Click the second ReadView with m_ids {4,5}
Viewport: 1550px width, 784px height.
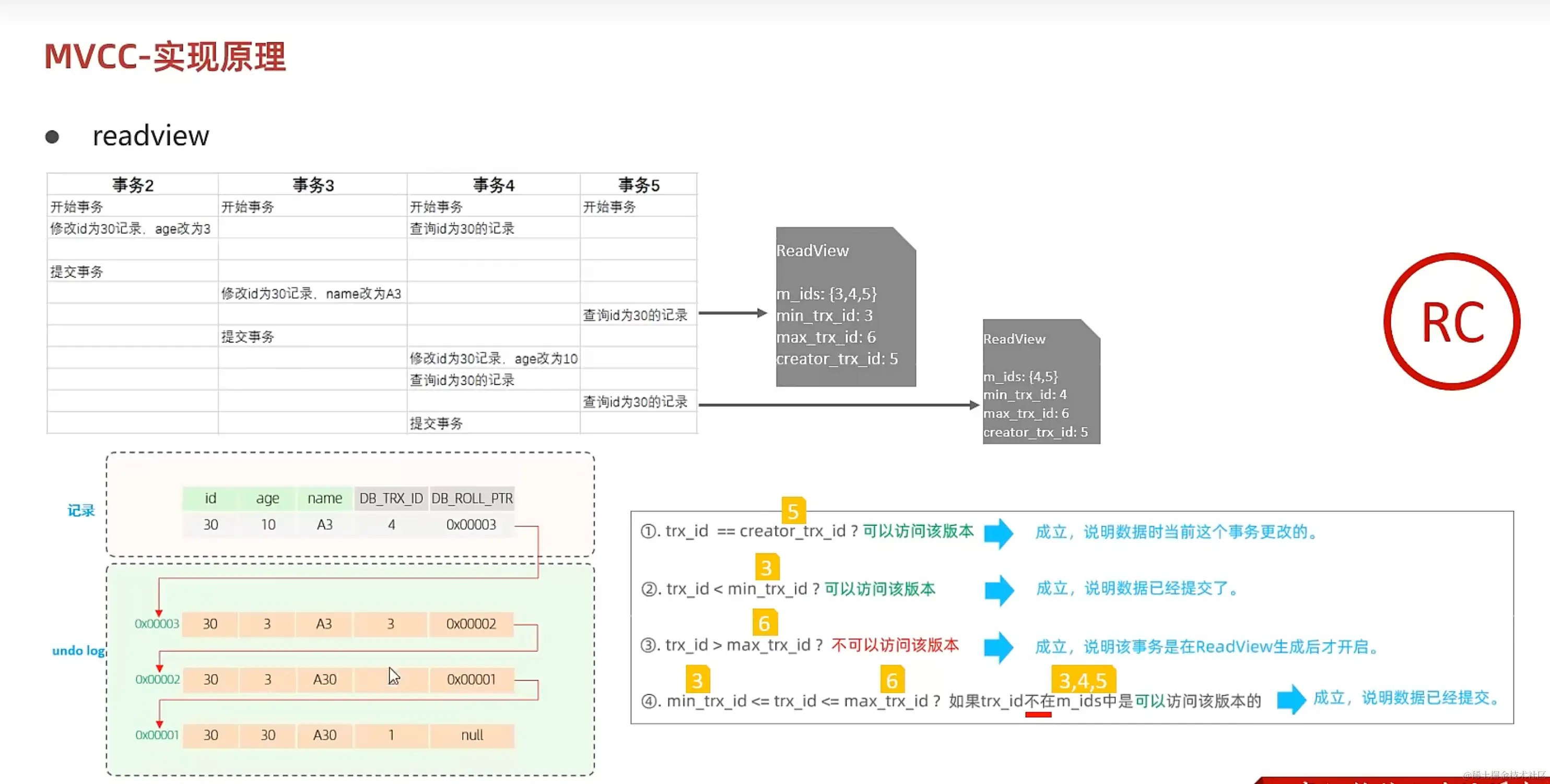click(x=1041, y=383)
